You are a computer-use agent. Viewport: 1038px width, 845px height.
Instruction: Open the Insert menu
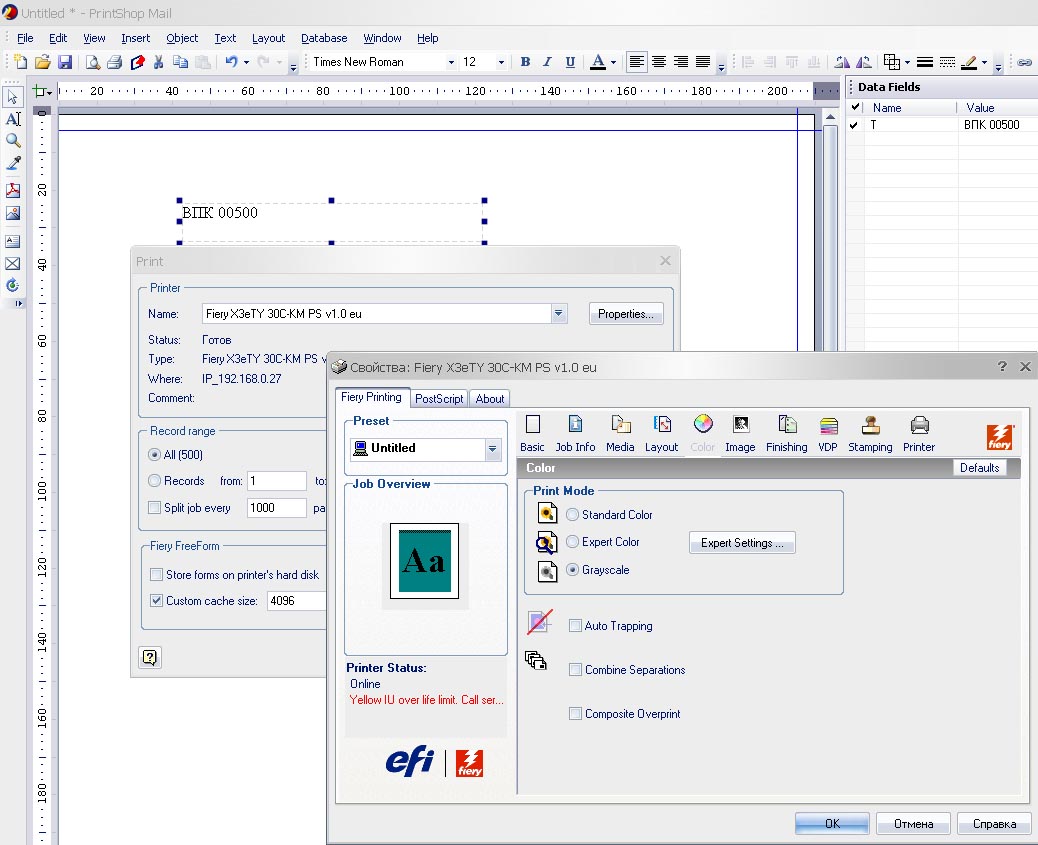136,38
